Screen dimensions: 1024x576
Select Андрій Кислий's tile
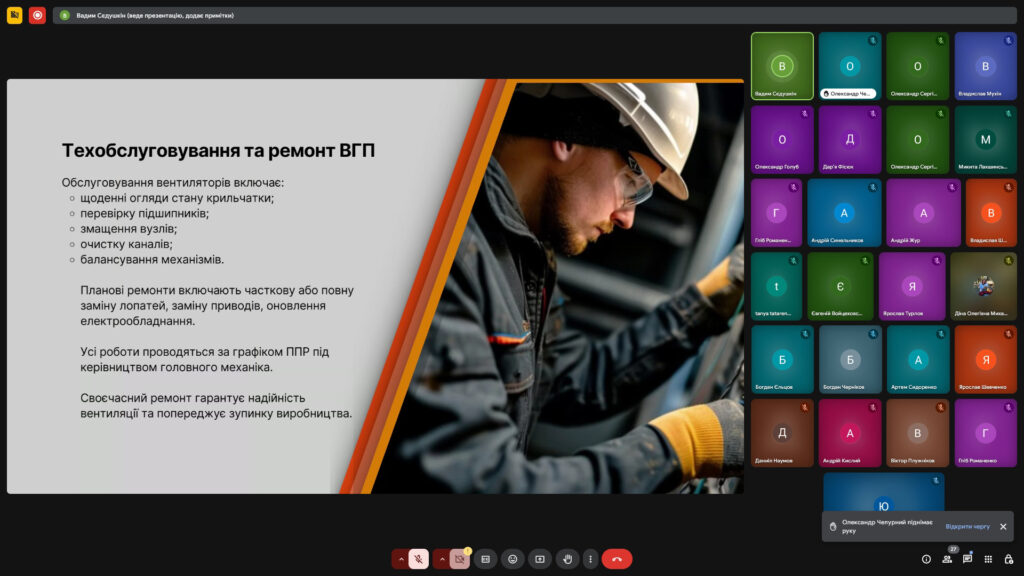pos(850,433)
